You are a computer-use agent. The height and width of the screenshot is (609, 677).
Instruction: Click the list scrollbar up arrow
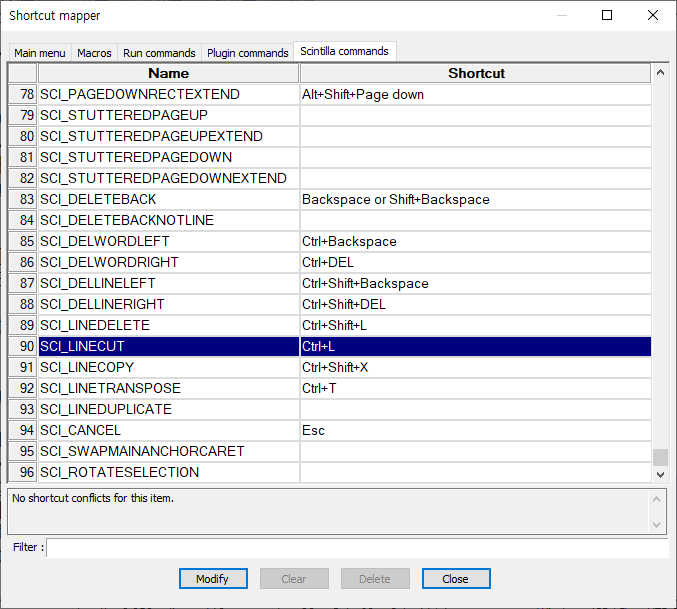coord(660,73)
